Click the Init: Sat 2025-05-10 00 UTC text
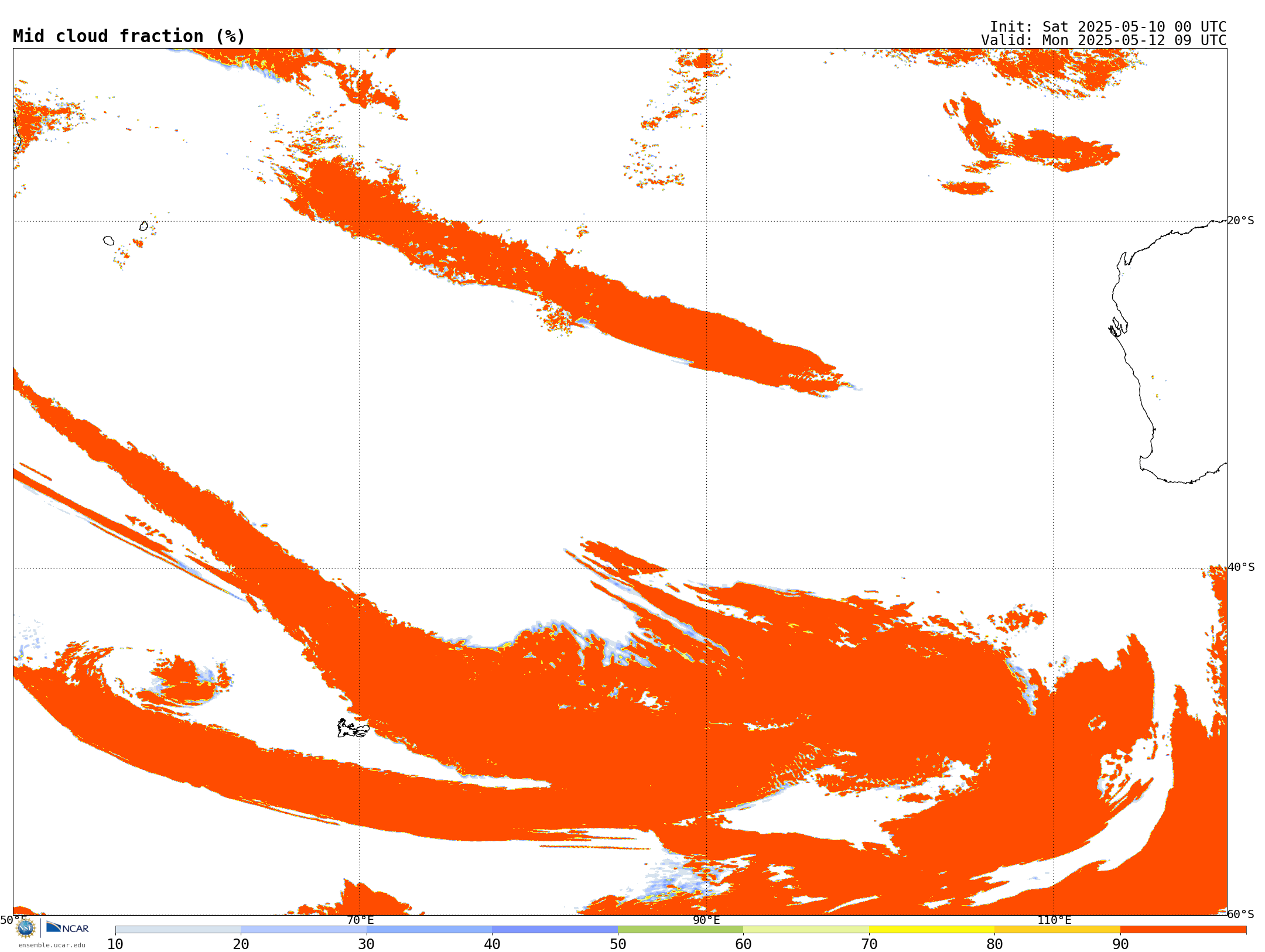This screenshot has width=1265, height=952. (x=1108, y=27)
